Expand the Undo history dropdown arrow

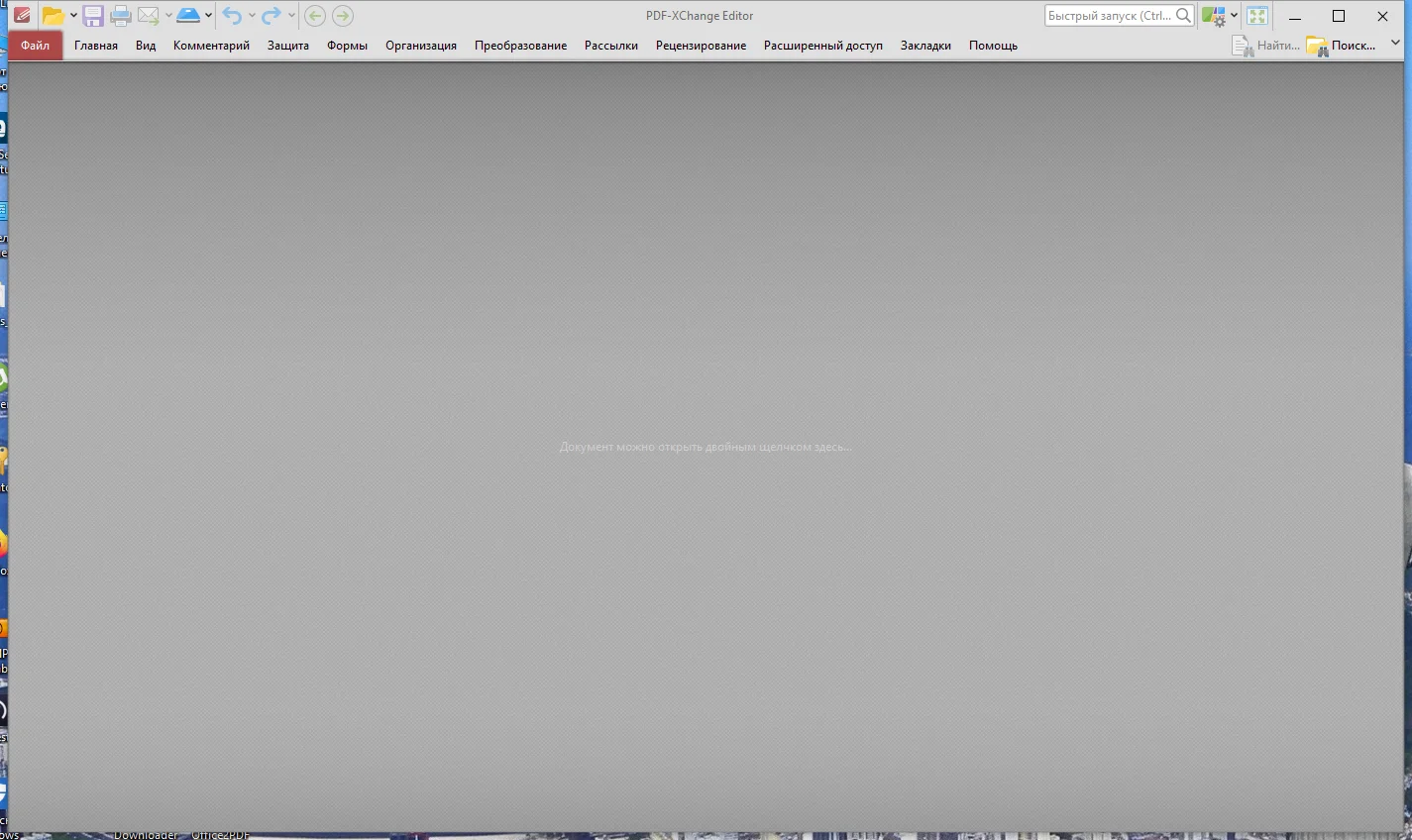point(252,16)
